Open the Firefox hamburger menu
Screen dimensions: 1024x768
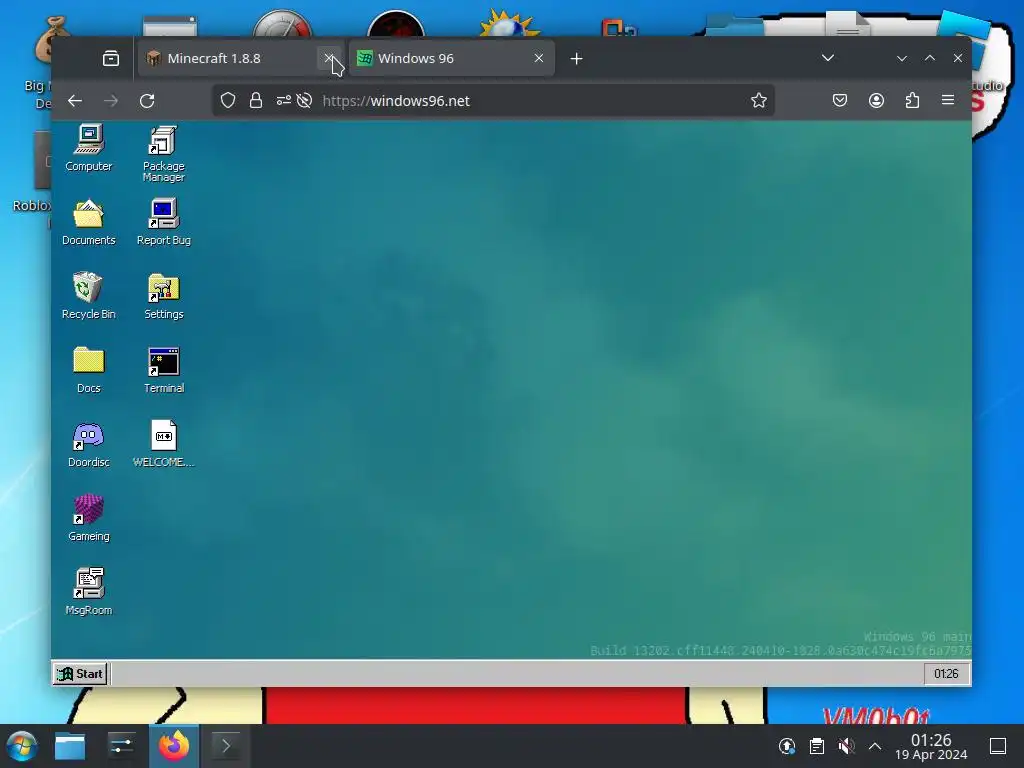click(948, 100)
